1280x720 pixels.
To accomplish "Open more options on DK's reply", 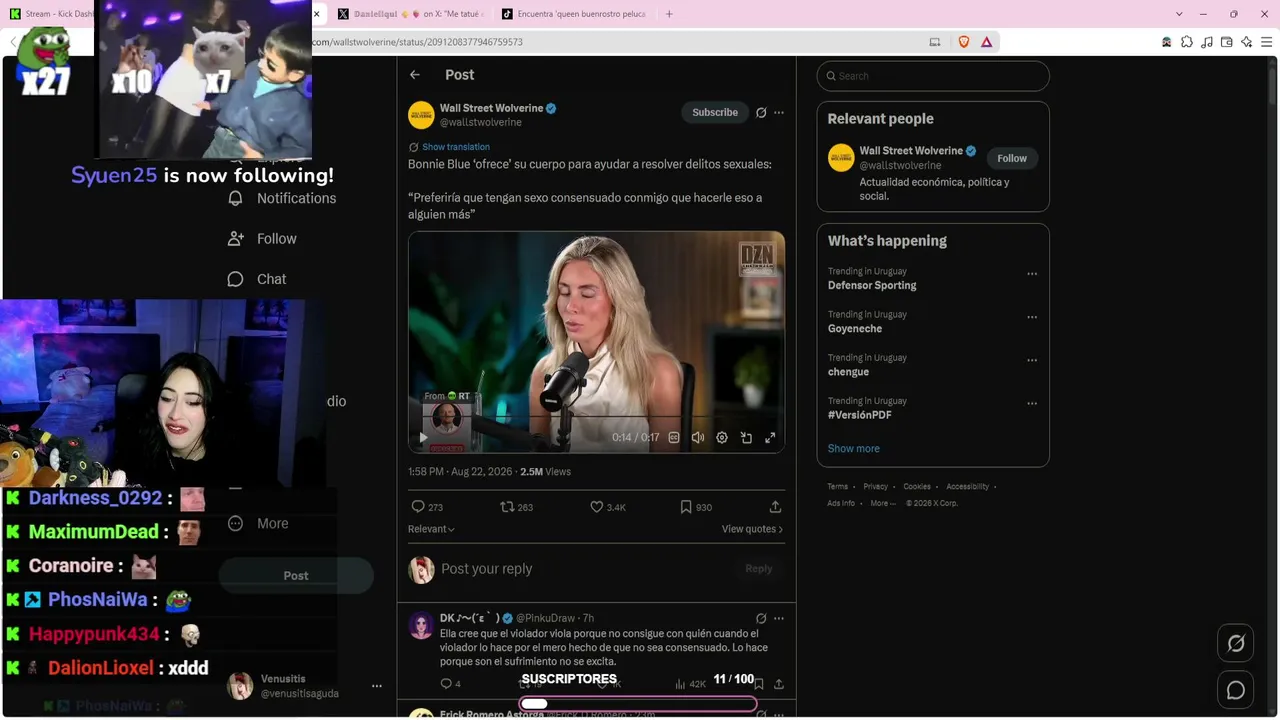I will pos(779,618).
